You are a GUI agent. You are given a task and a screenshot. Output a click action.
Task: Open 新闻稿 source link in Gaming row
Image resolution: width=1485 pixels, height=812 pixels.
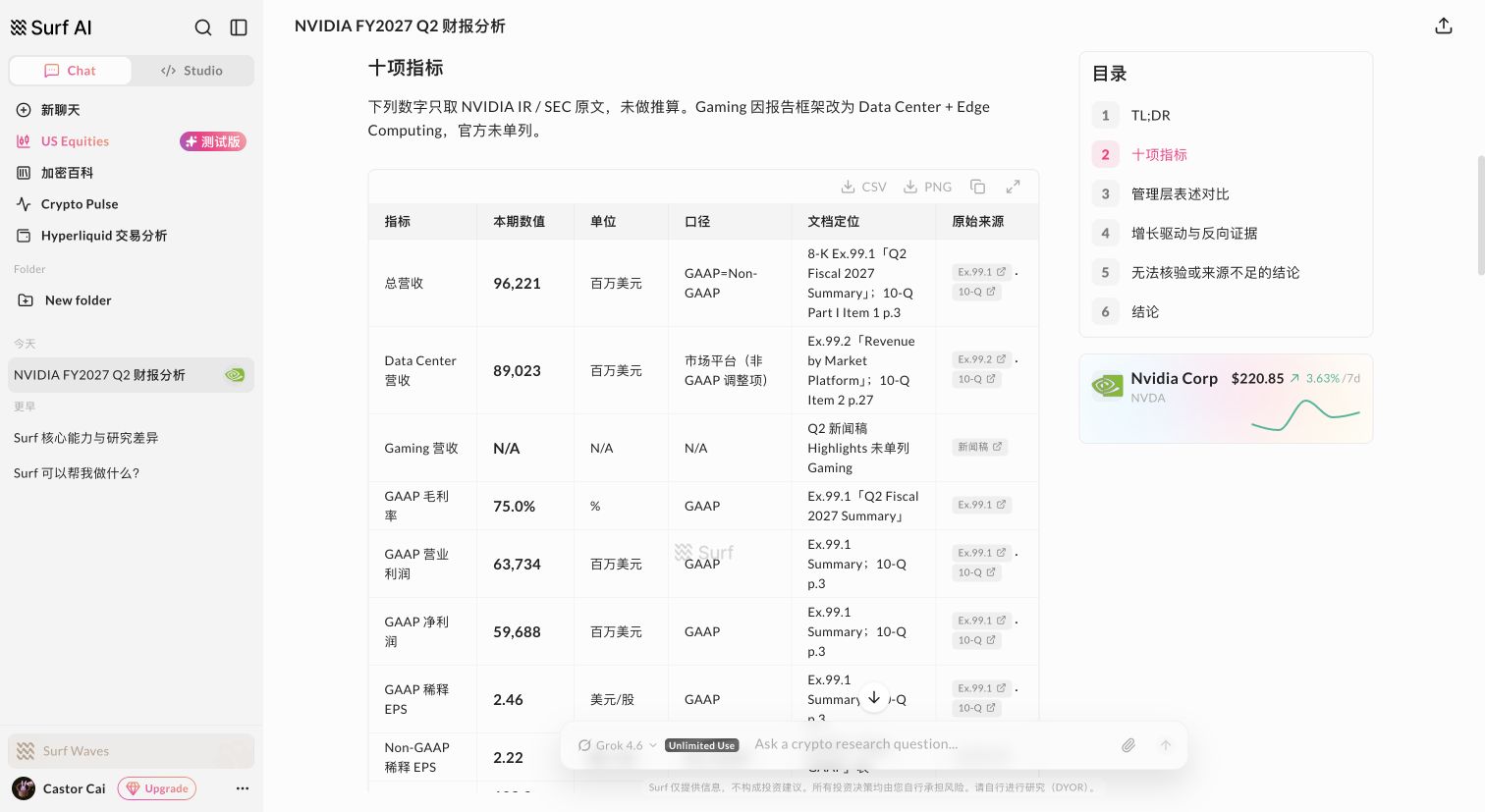[979, 447]
